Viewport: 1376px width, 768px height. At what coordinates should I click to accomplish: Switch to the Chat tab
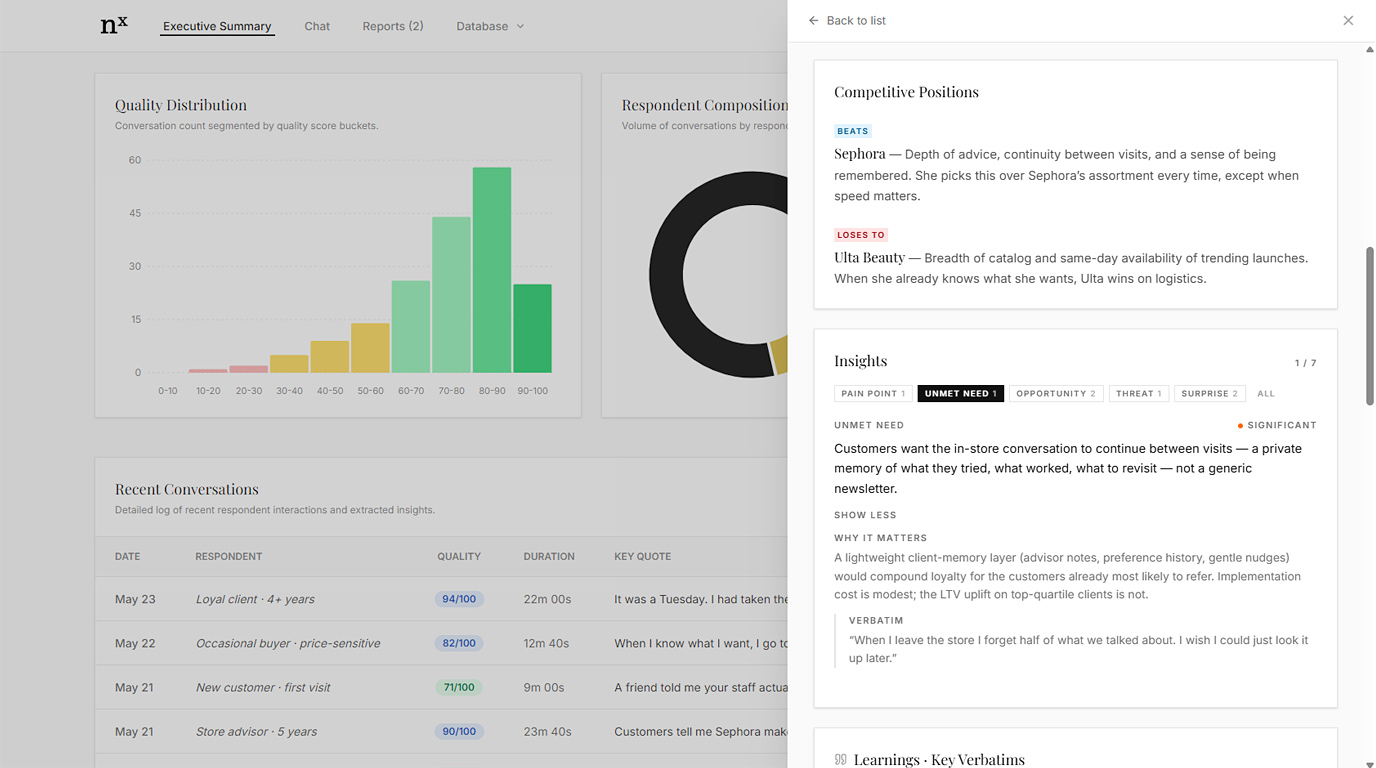tap(317, 26)
